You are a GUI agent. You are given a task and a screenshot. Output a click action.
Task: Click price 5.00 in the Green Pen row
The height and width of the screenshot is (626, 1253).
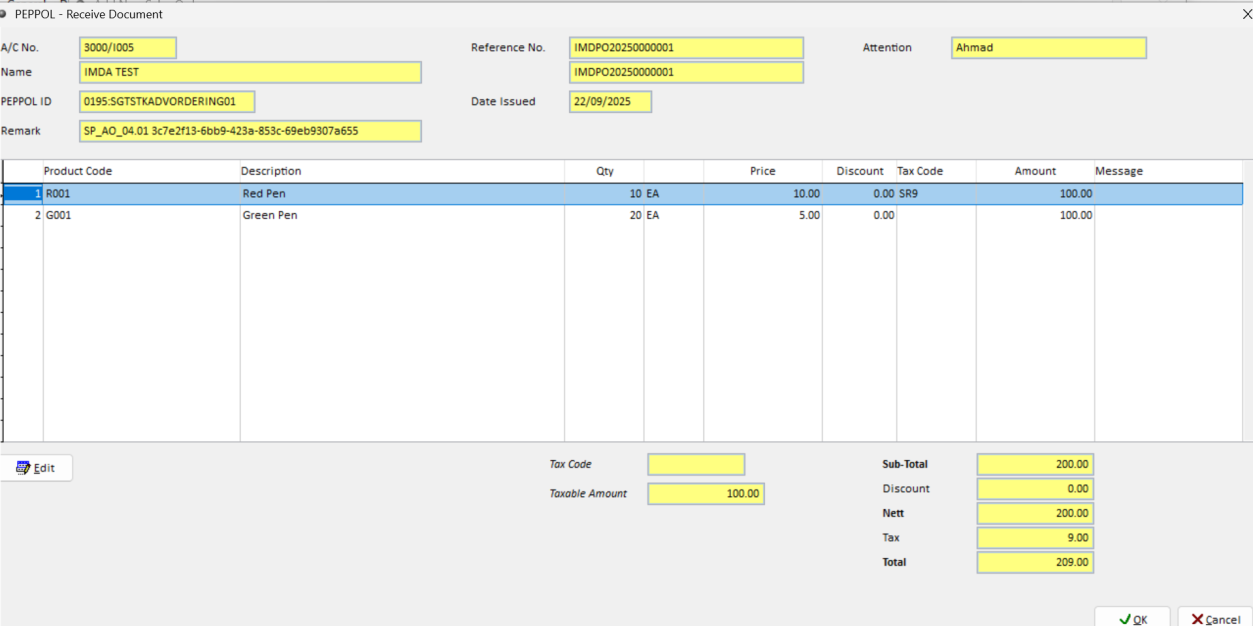click(x=763, y=215)
